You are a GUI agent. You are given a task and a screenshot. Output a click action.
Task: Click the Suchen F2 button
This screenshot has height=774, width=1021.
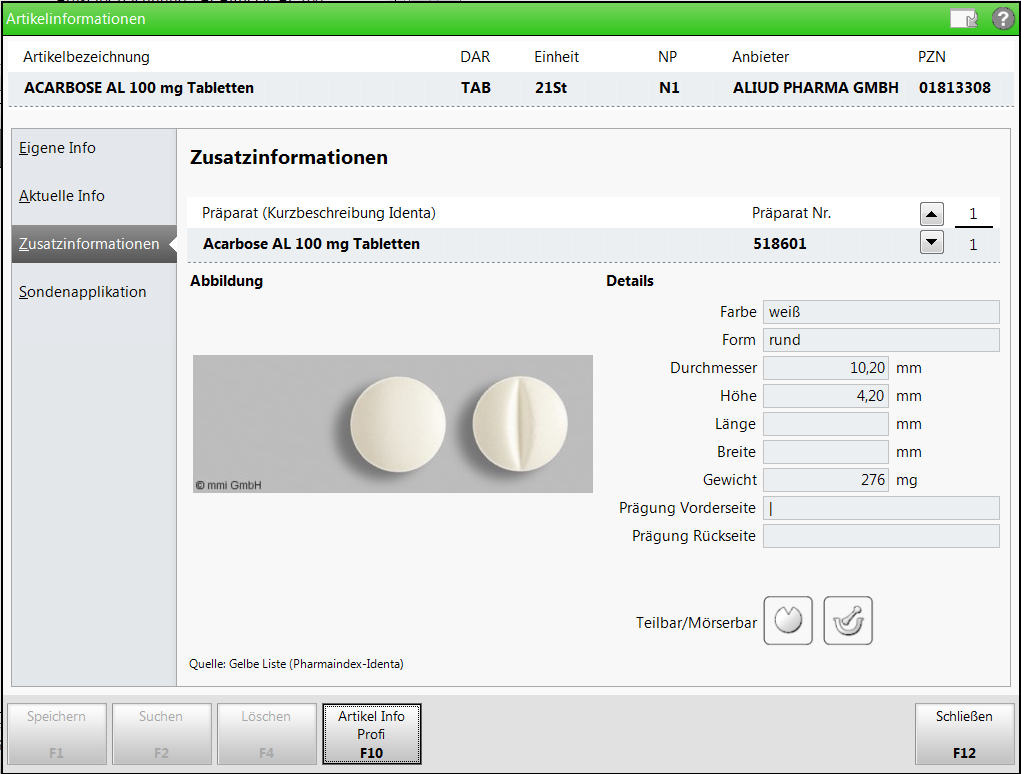pos(161,734)
